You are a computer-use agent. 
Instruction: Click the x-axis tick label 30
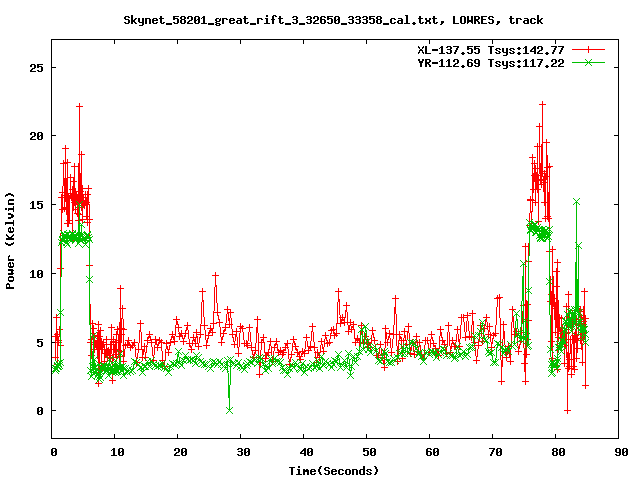(x=243, y=452)
